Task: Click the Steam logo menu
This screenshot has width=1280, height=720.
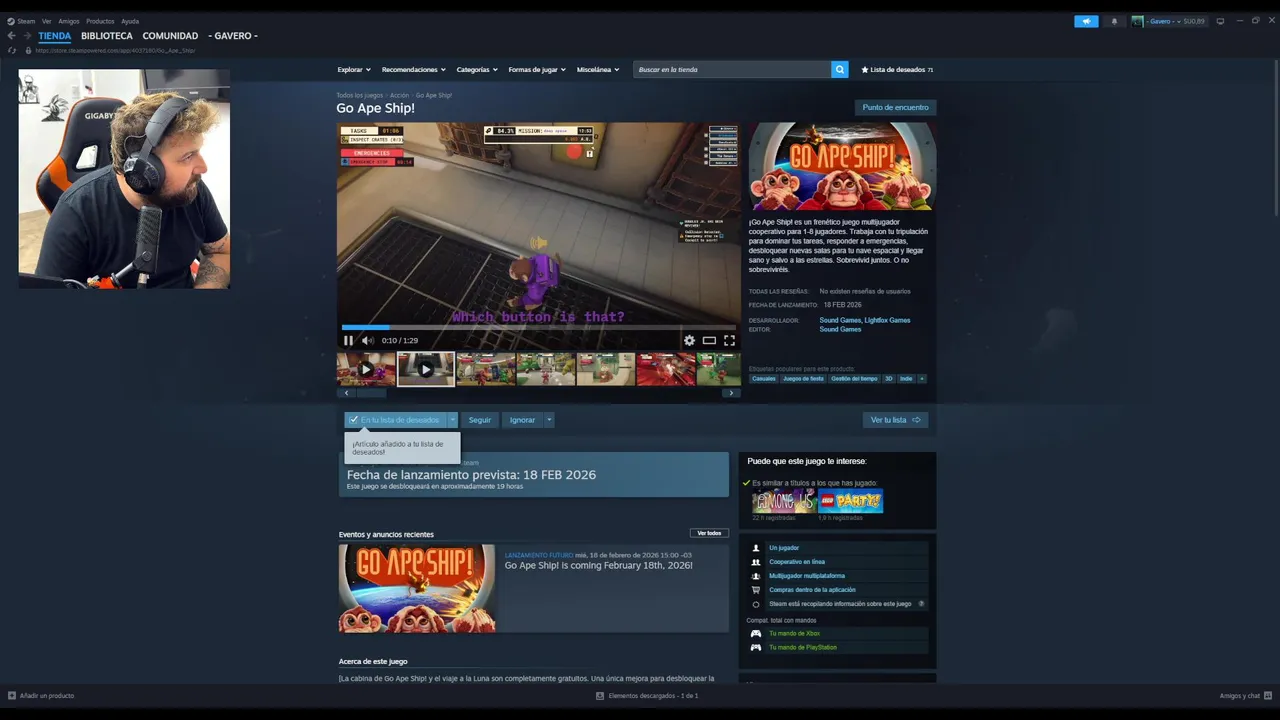Action: [21, 21]
